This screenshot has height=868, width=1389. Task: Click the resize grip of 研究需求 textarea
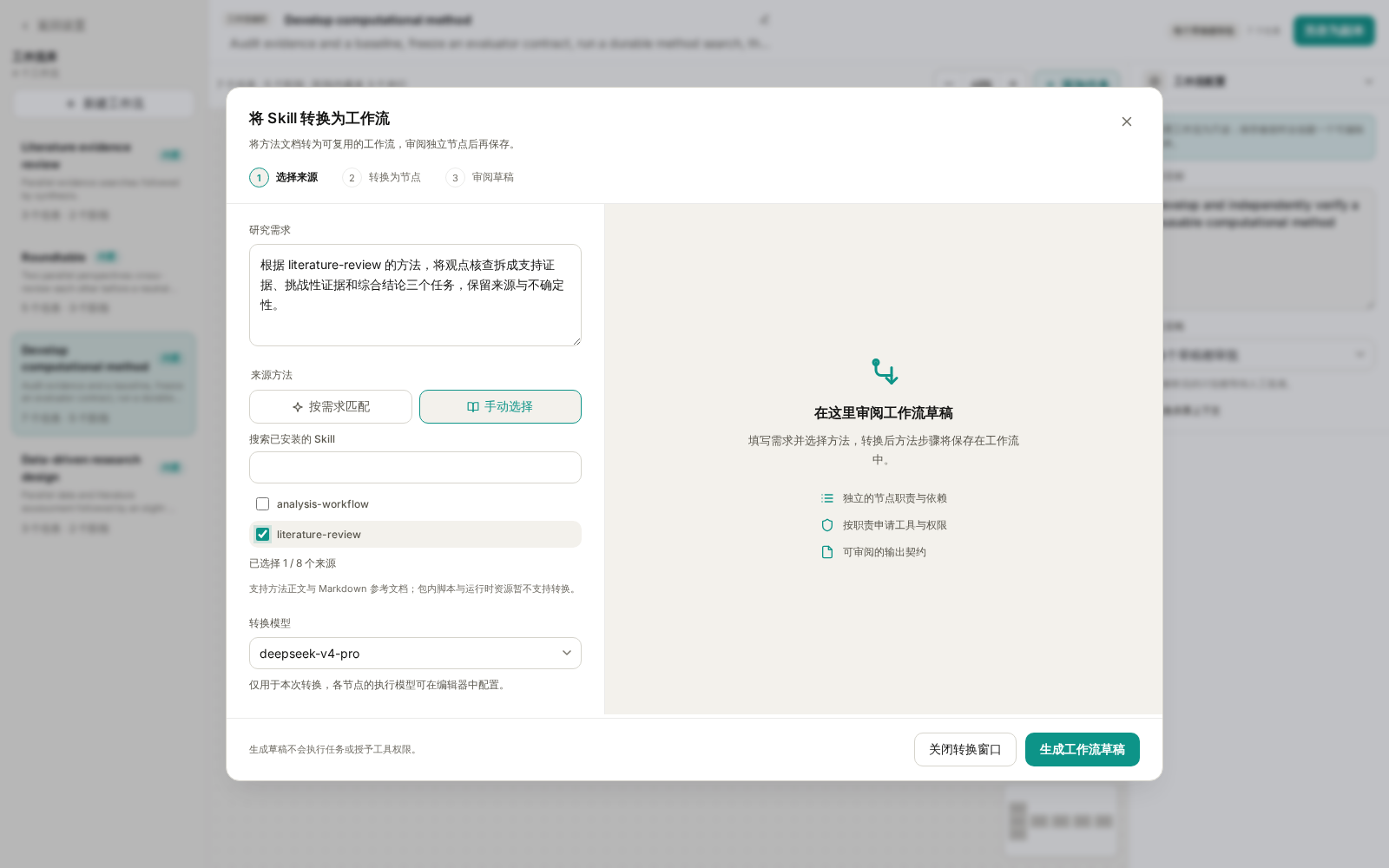576,340
